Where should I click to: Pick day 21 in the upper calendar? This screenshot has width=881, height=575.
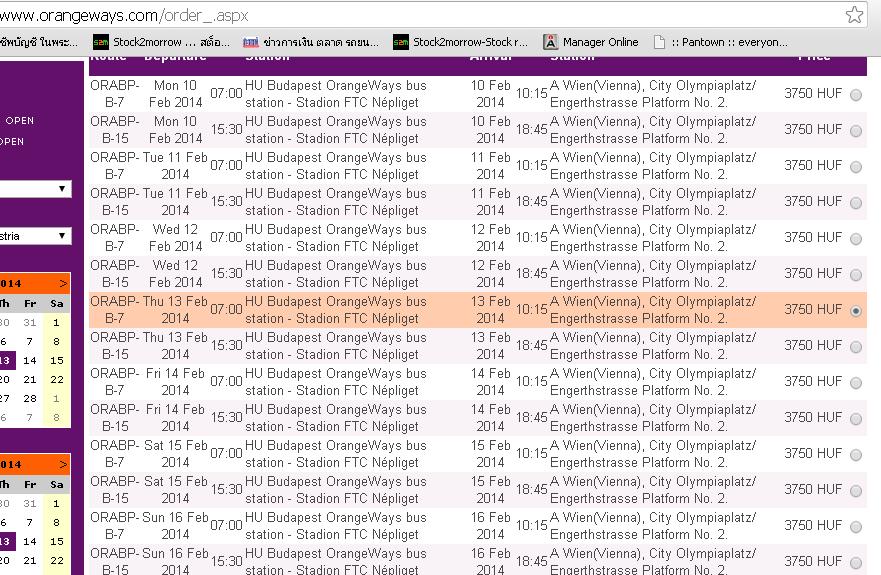pos(30,379)
